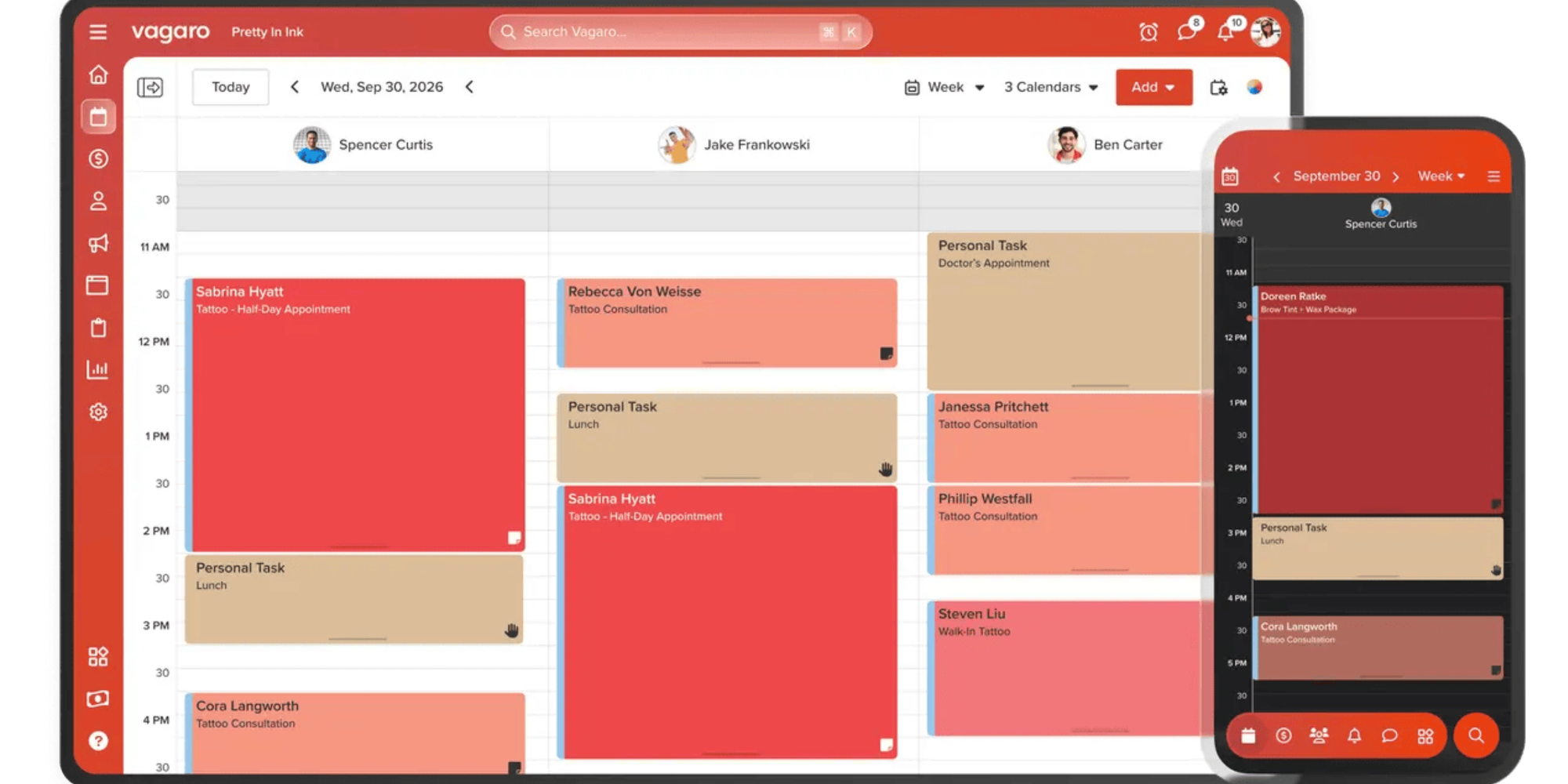Select the chat tab in phone bottom bar
This screenshot has width=1568, height=784.
pos(1389,735)
